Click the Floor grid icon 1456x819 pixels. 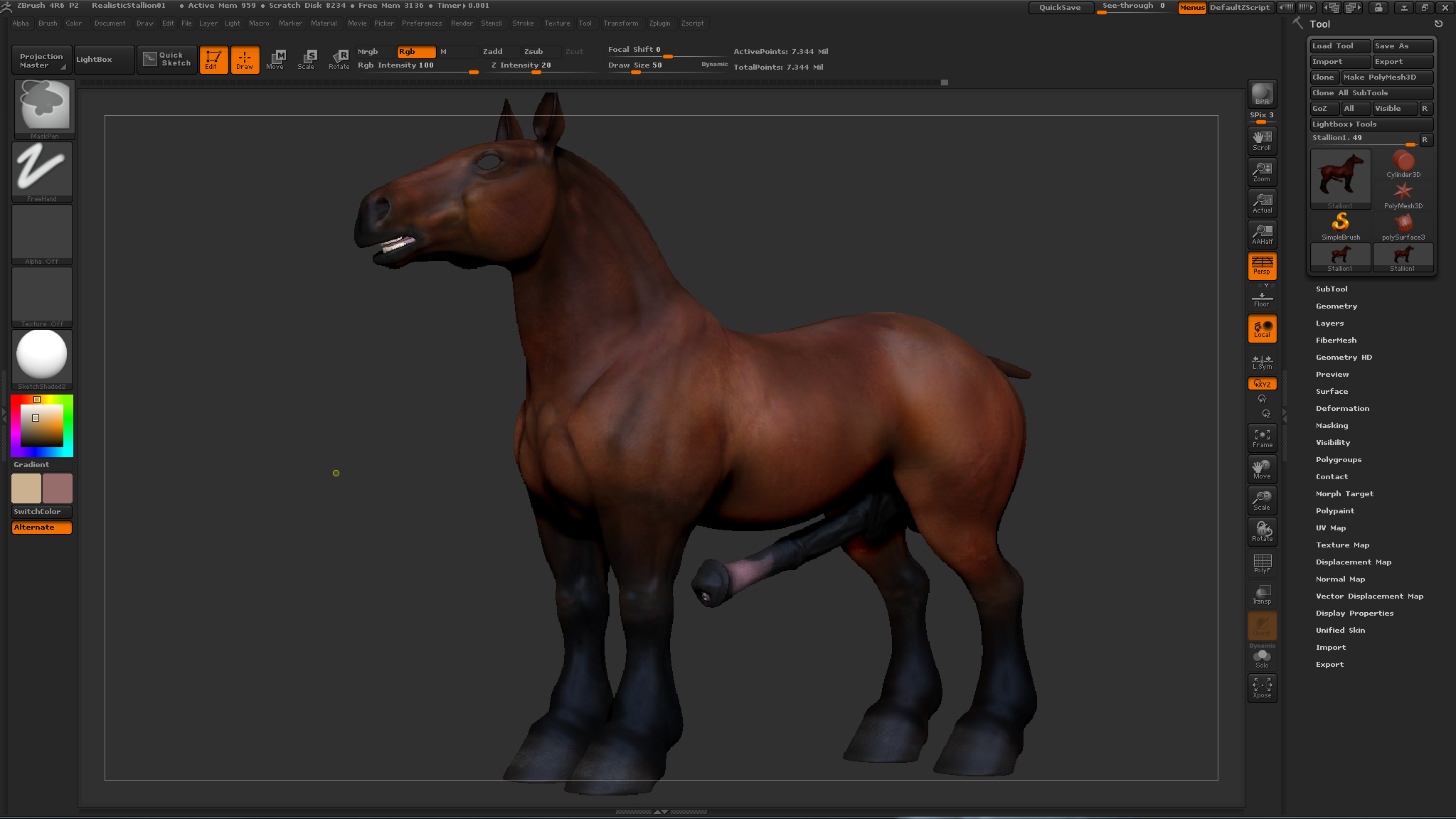pos(1262,299)
